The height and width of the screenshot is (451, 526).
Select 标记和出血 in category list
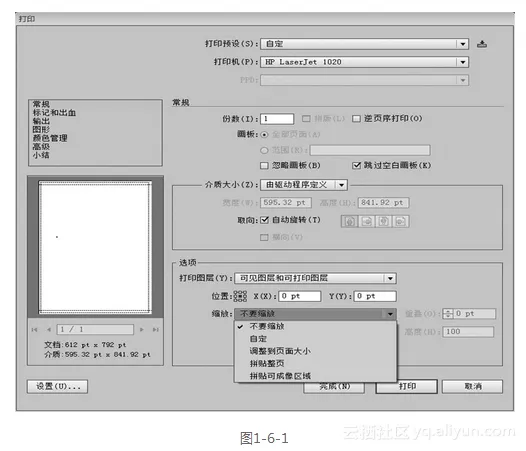(x=54, y=113)
